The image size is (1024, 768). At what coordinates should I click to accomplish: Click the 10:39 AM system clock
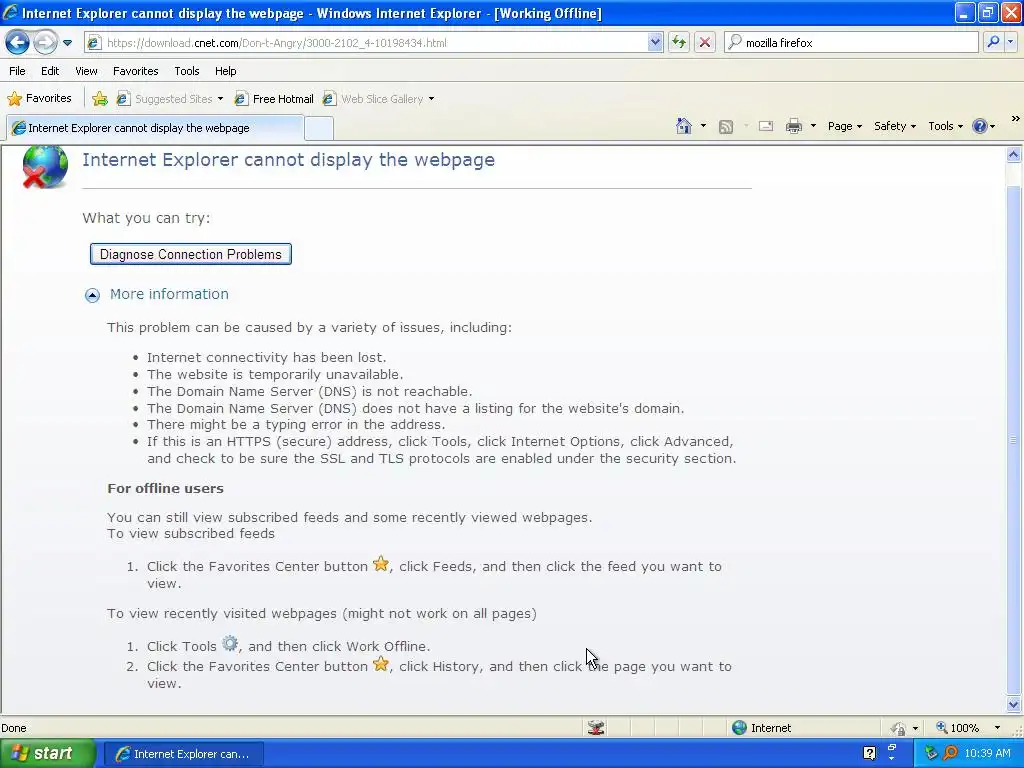(987, 754)
